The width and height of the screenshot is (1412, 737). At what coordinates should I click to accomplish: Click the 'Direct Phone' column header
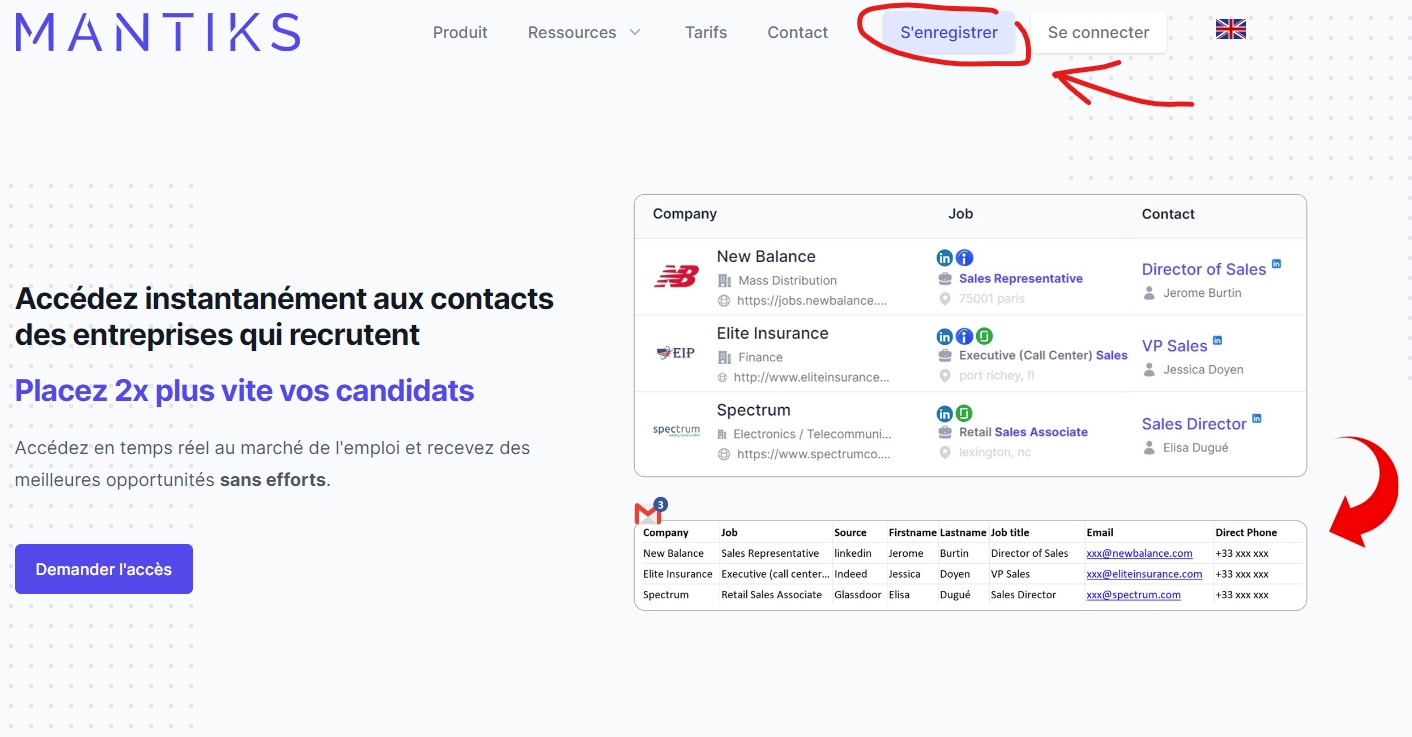pyautogui.click(x=1246, y=533)
